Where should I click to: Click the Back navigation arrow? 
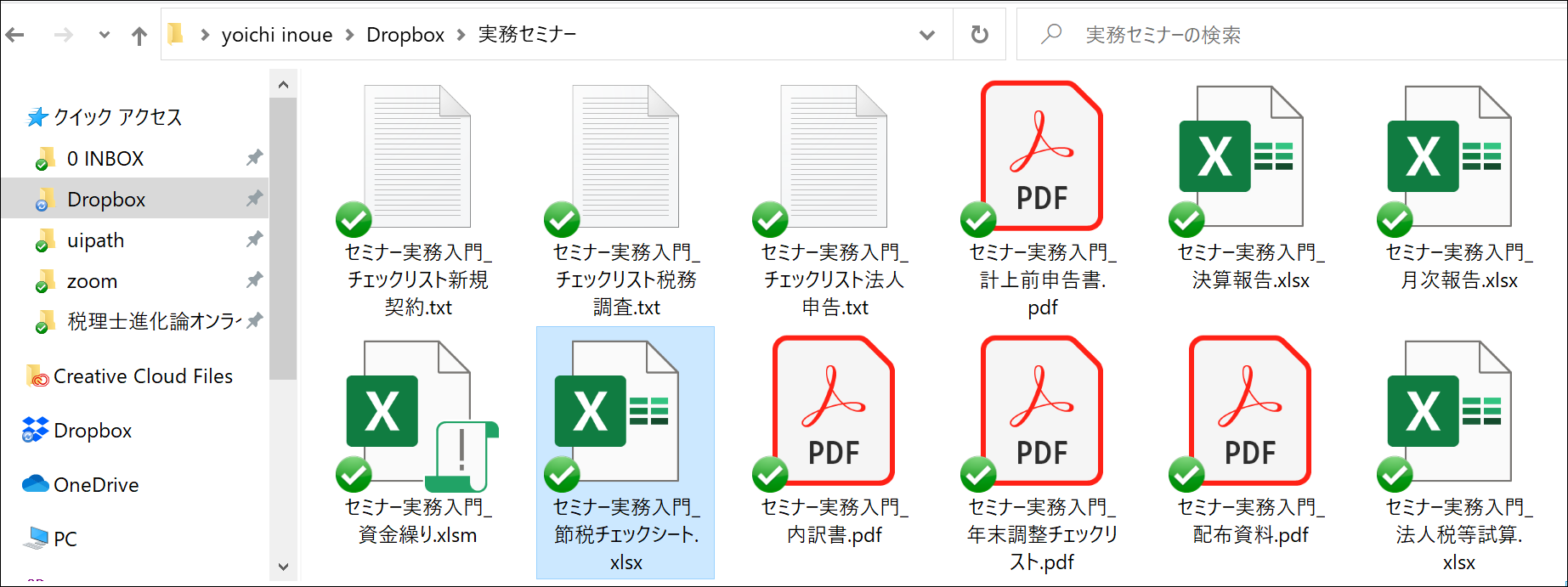15,35
